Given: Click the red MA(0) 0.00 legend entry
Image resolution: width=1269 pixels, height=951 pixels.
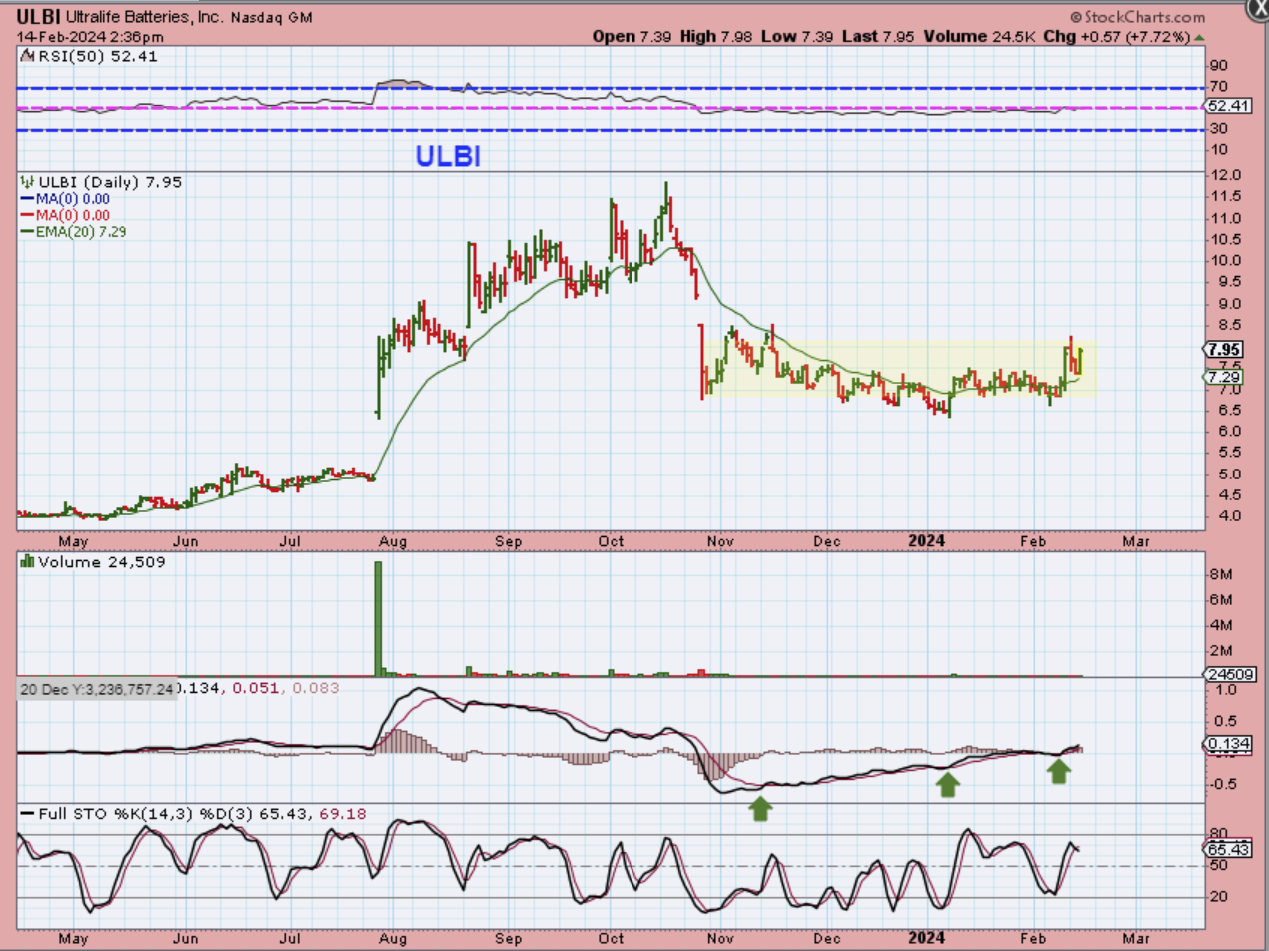Looking at the screenshot, I should click(65, 215).
